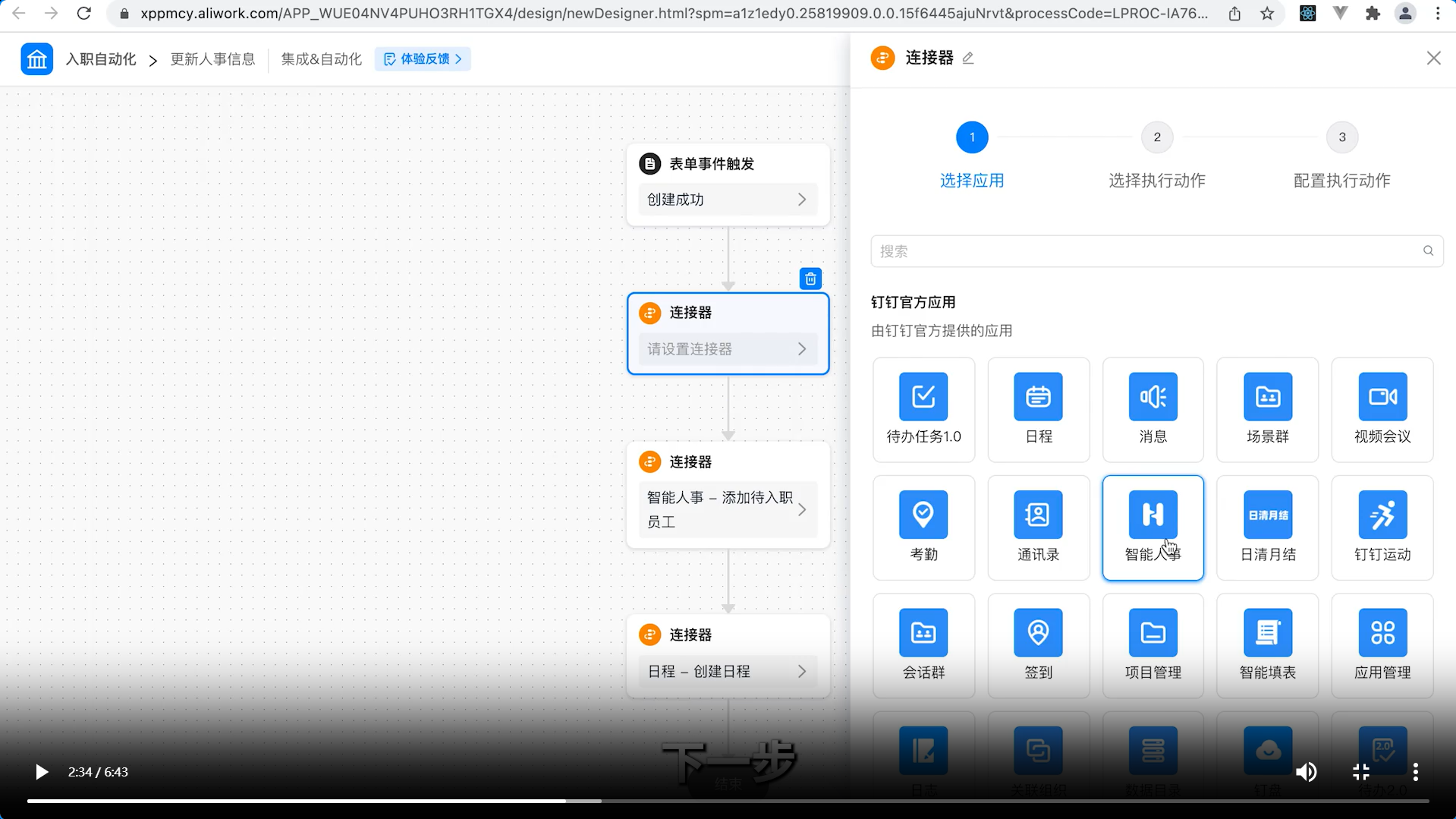This screenshot has height=819, width=1456.
Task: Select the 待办任务1.0 app card
Action: point(923,410)
